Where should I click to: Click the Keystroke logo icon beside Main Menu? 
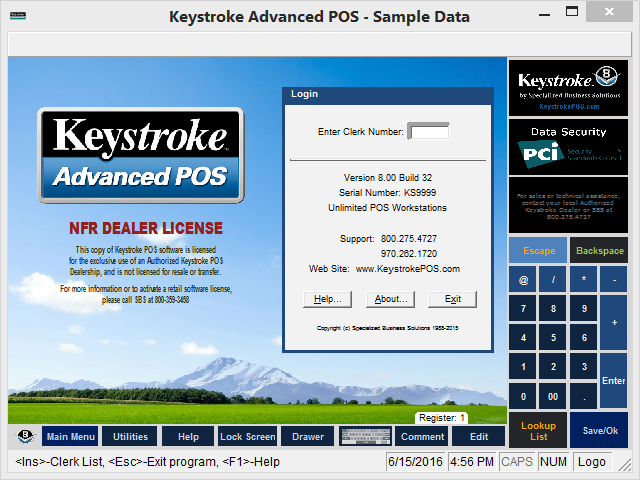25,436
